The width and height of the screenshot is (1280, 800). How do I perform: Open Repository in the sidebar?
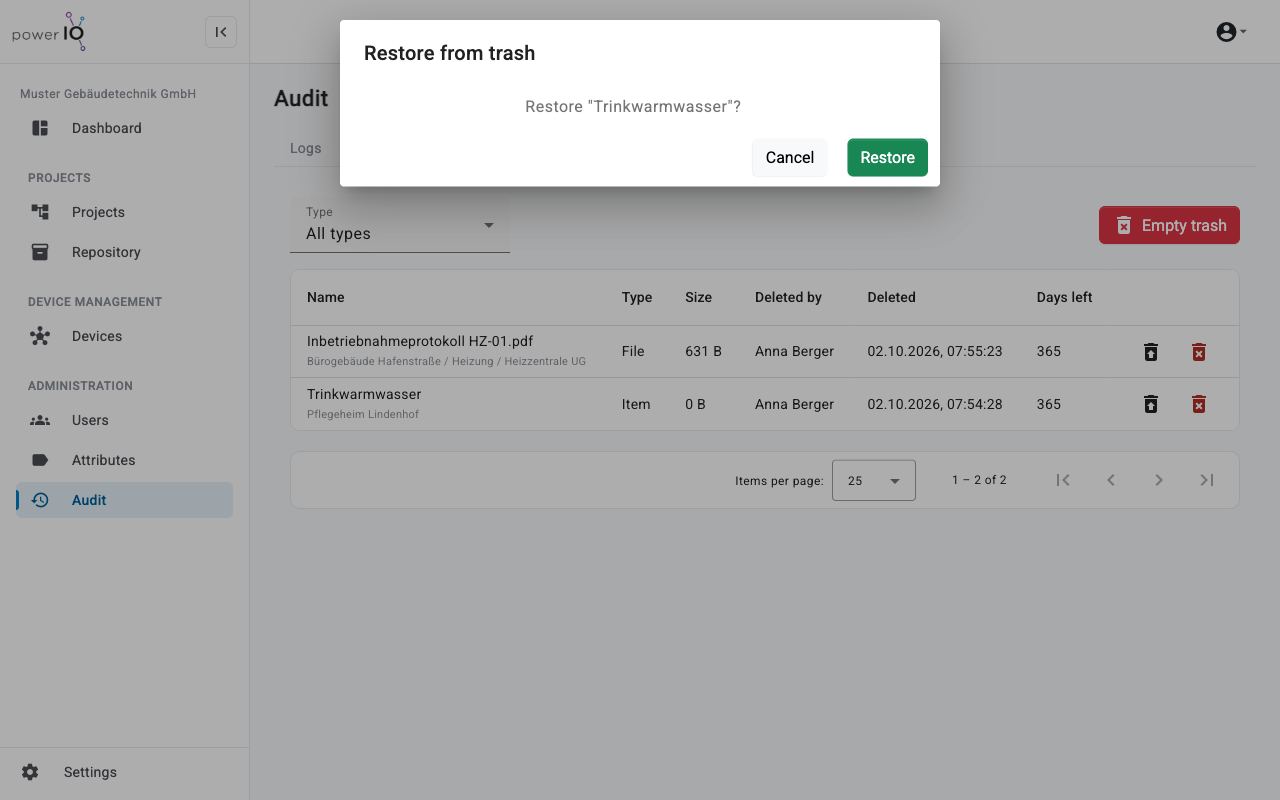124,252
